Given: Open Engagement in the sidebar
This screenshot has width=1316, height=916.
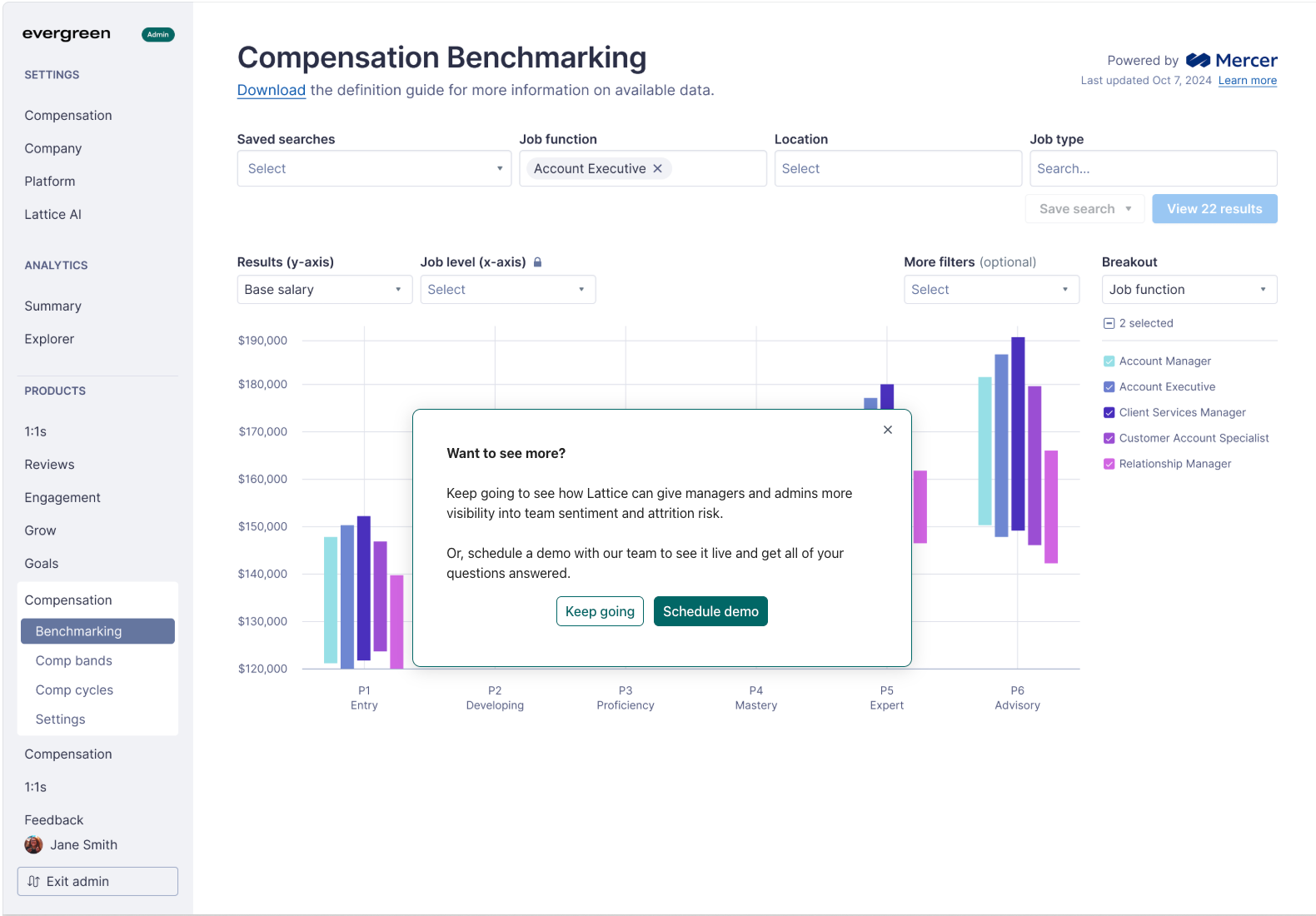Looking at the screenshot, I should 62,498.
